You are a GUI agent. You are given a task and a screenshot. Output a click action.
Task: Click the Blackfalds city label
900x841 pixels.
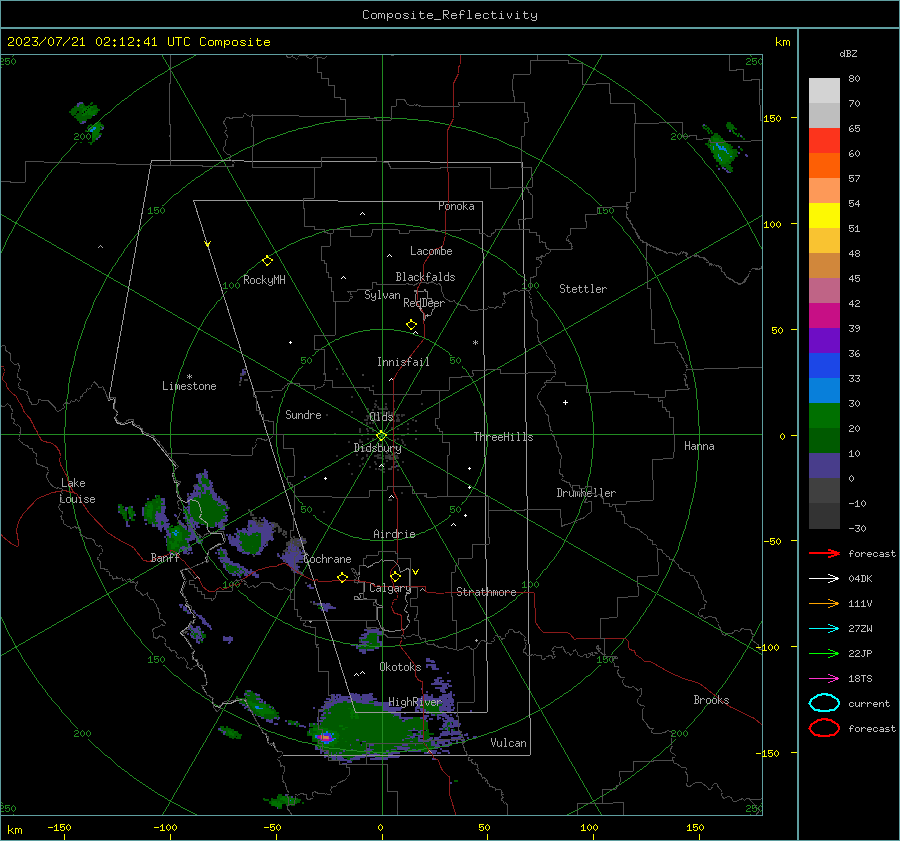point(425,277)
